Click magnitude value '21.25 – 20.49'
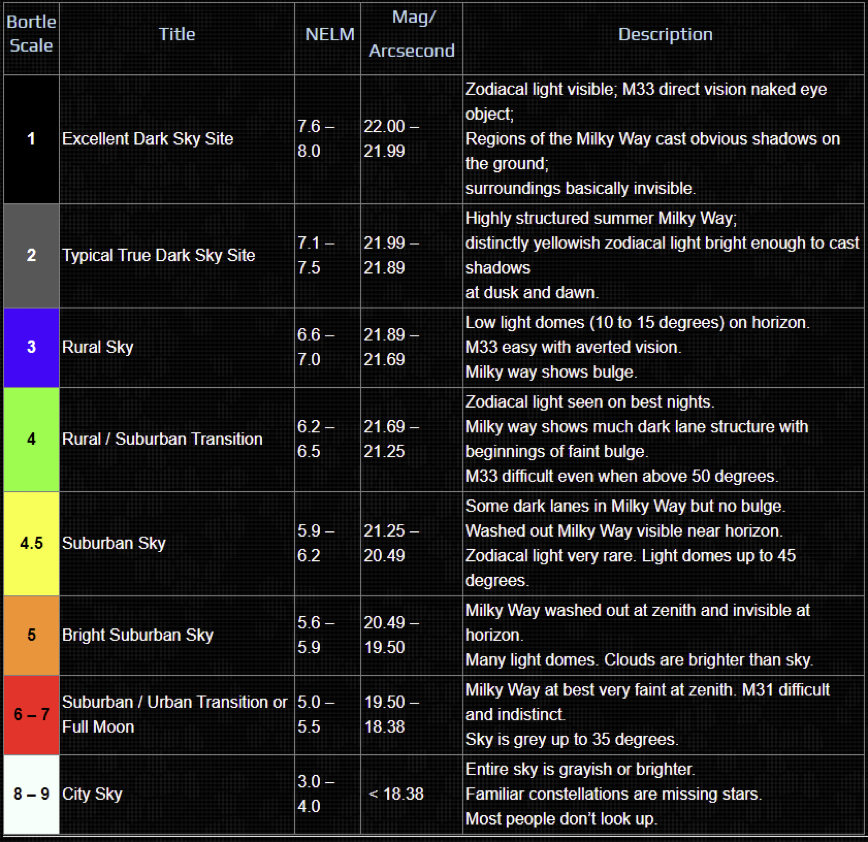The height and width of the screenshot is (842, 868). pos(391,543)
